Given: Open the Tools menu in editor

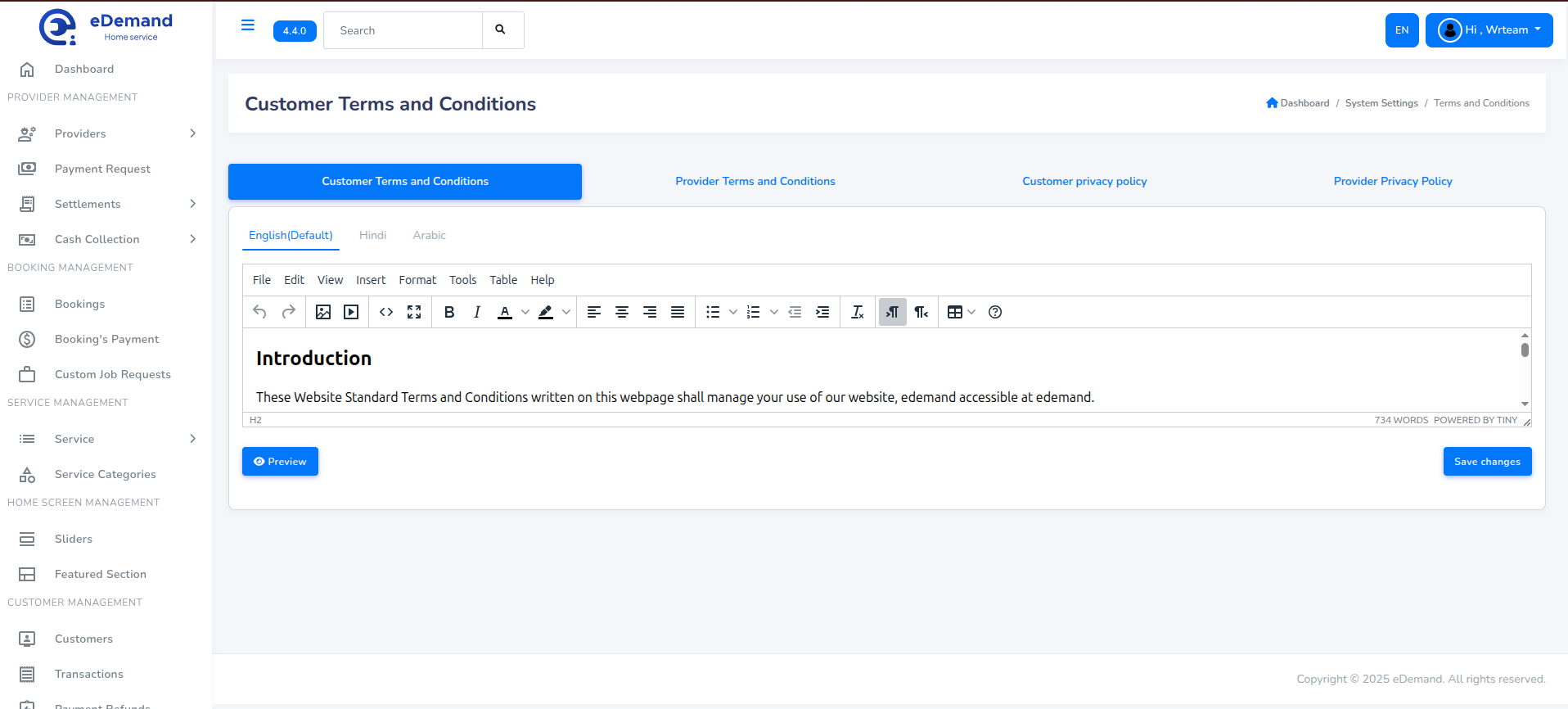Looking at the screenshot, I should [x=462, y=280].
